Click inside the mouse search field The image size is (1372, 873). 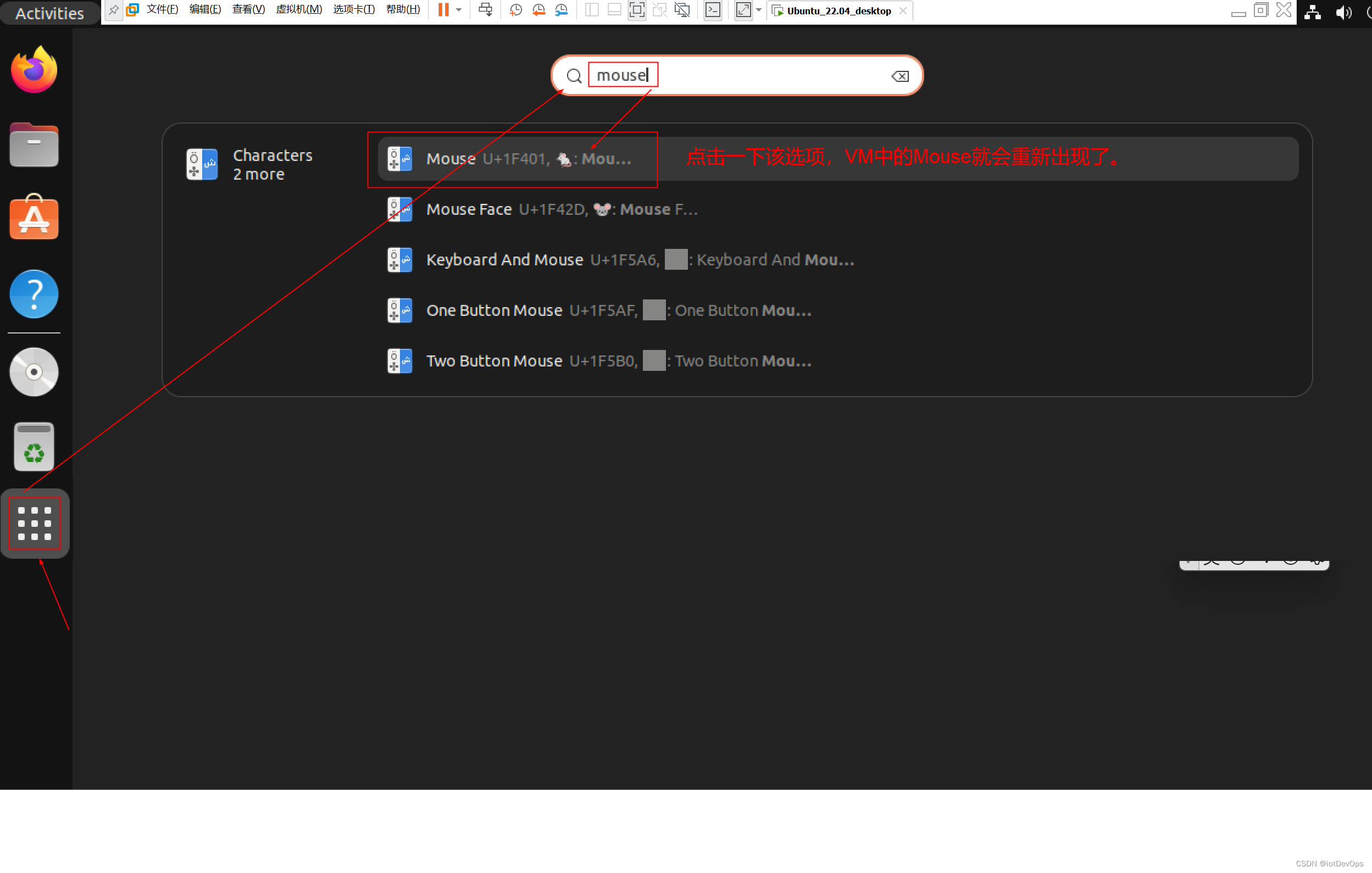[741, 75]
